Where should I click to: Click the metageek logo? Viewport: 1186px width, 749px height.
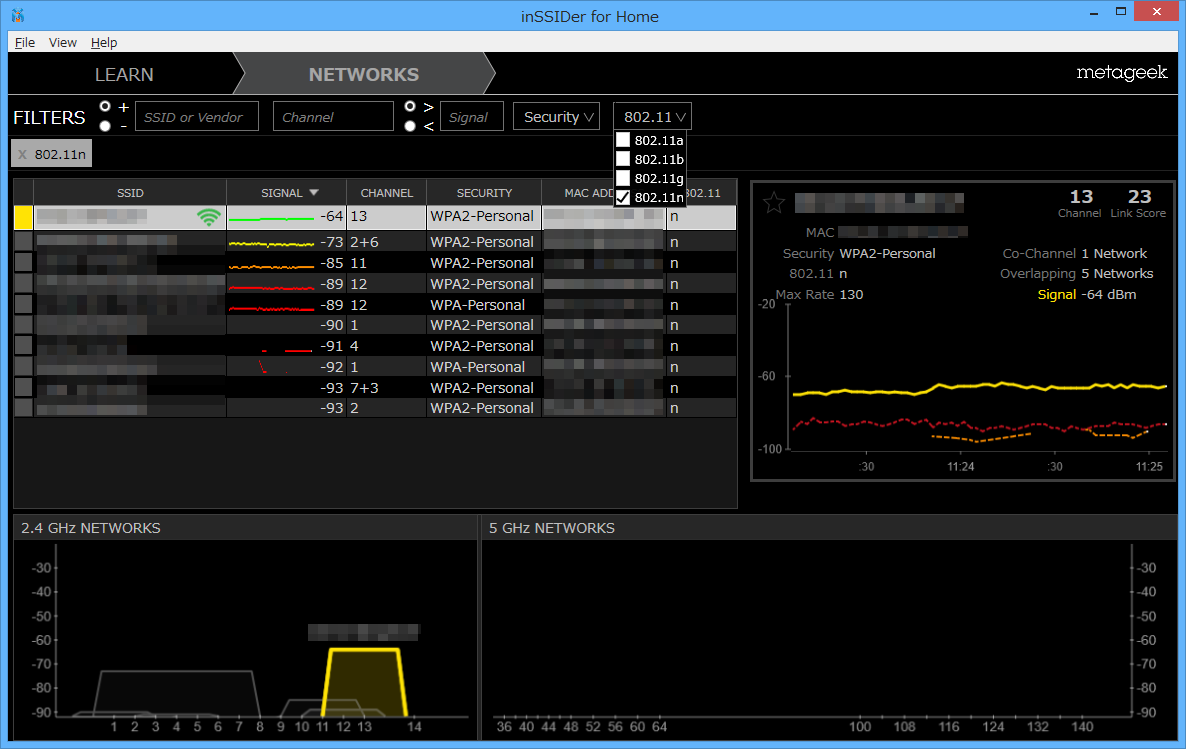[1122, 73]
